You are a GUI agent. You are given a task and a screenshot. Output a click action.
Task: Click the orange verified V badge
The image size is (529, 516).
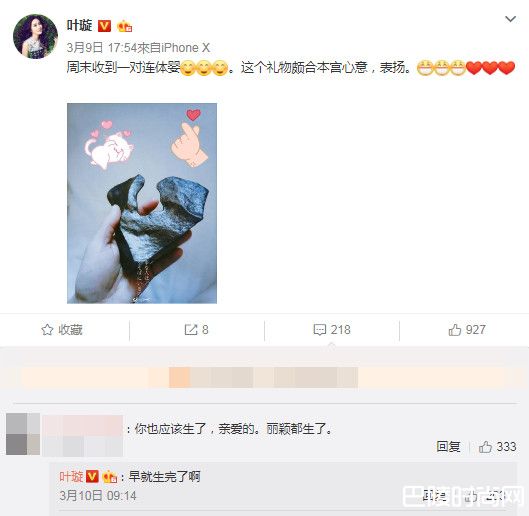point(104,26)
